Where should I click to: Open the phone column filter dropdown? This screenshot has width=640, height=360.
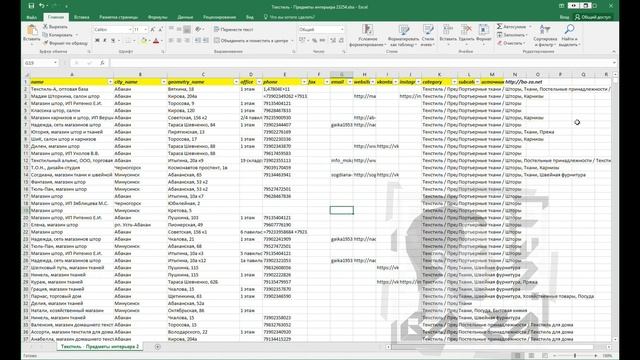[x=304, y=82]
